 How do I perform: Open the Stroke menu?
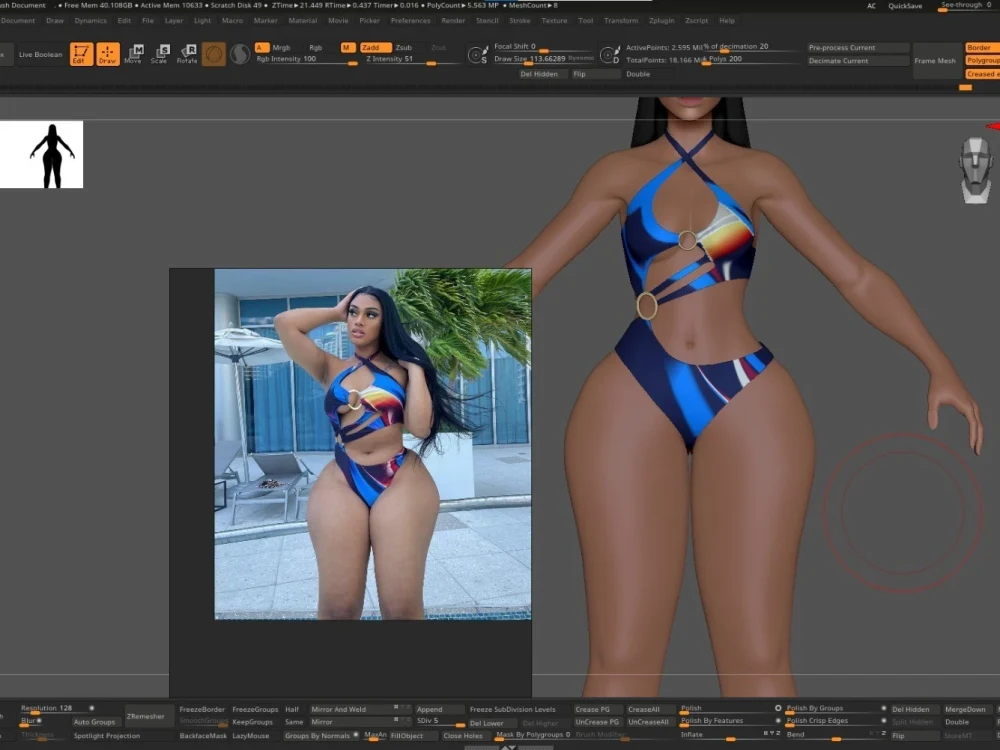click(x=520, y=20)
